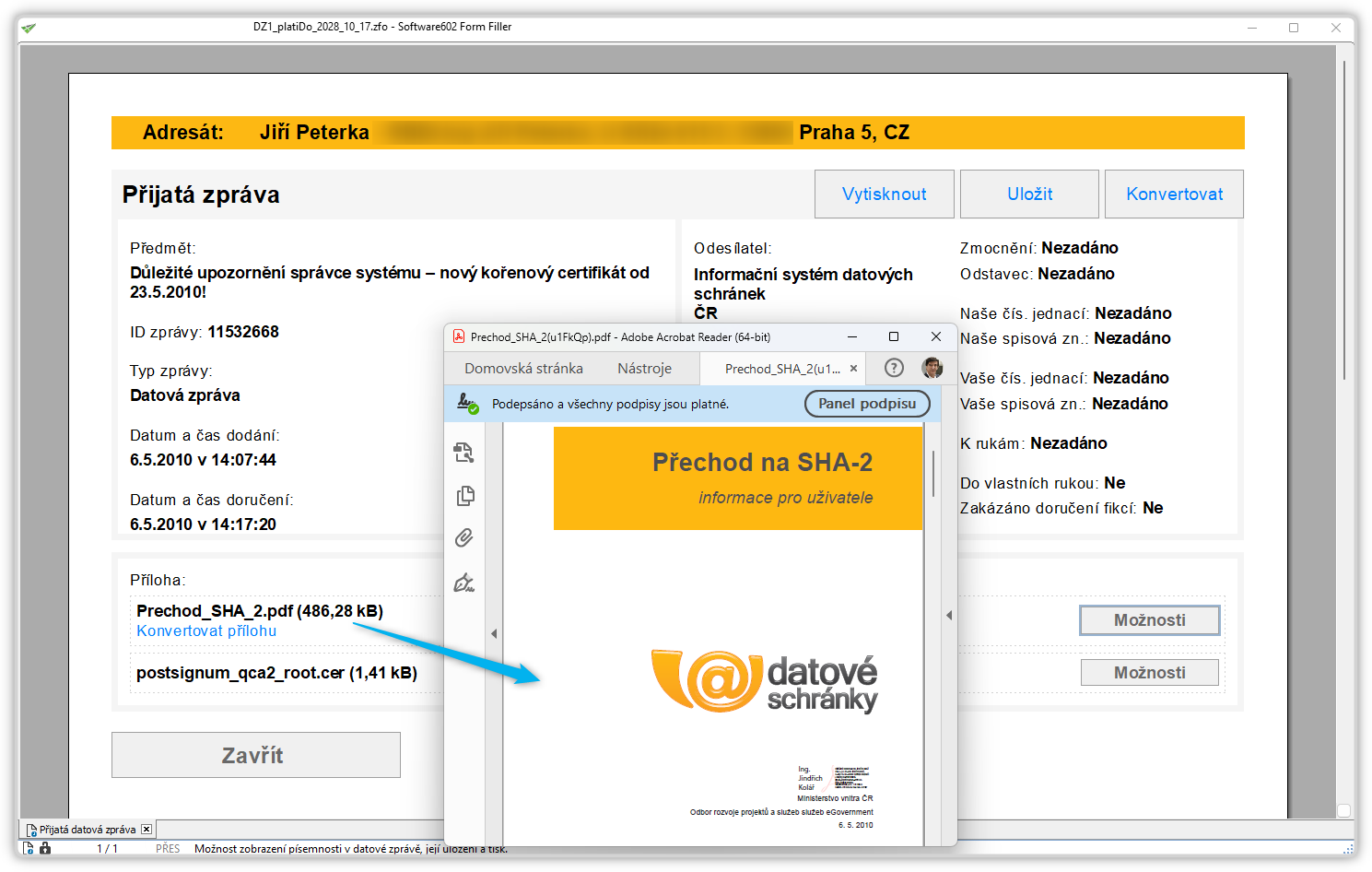
Task: Click the Přechod na SHA-2 heading in PDF
Action: pos(762,462)
